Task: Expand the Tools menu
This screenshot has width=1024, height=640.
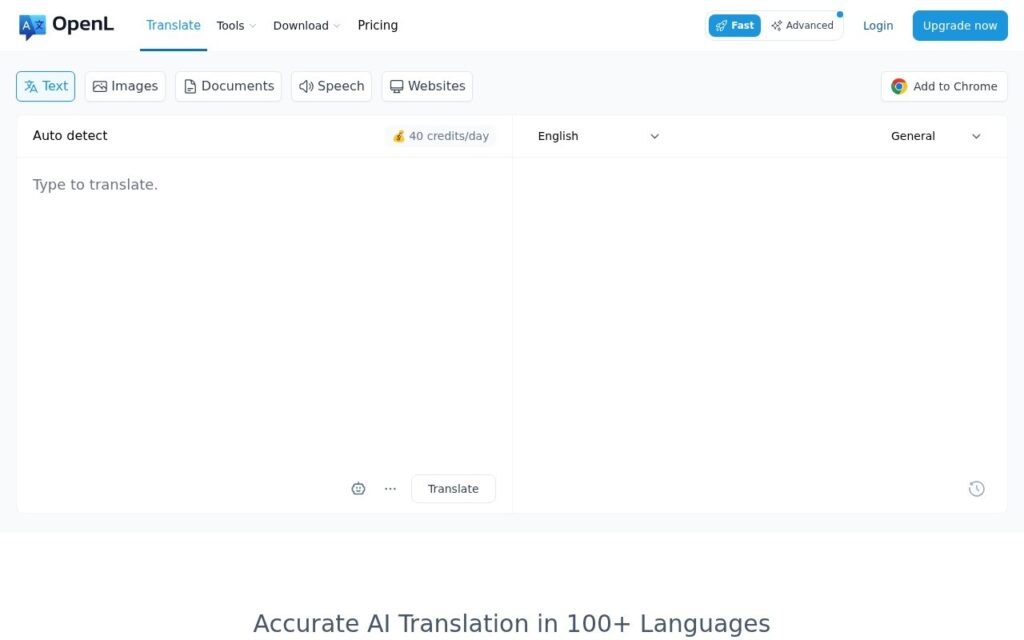Action: point(236,25)
